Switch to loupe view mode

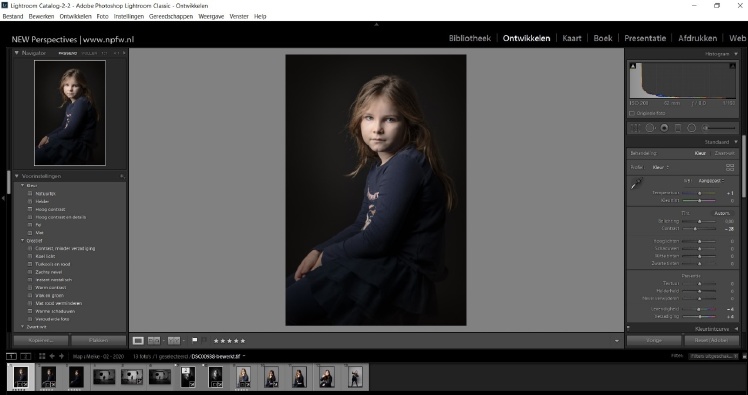tap(138, 341)
